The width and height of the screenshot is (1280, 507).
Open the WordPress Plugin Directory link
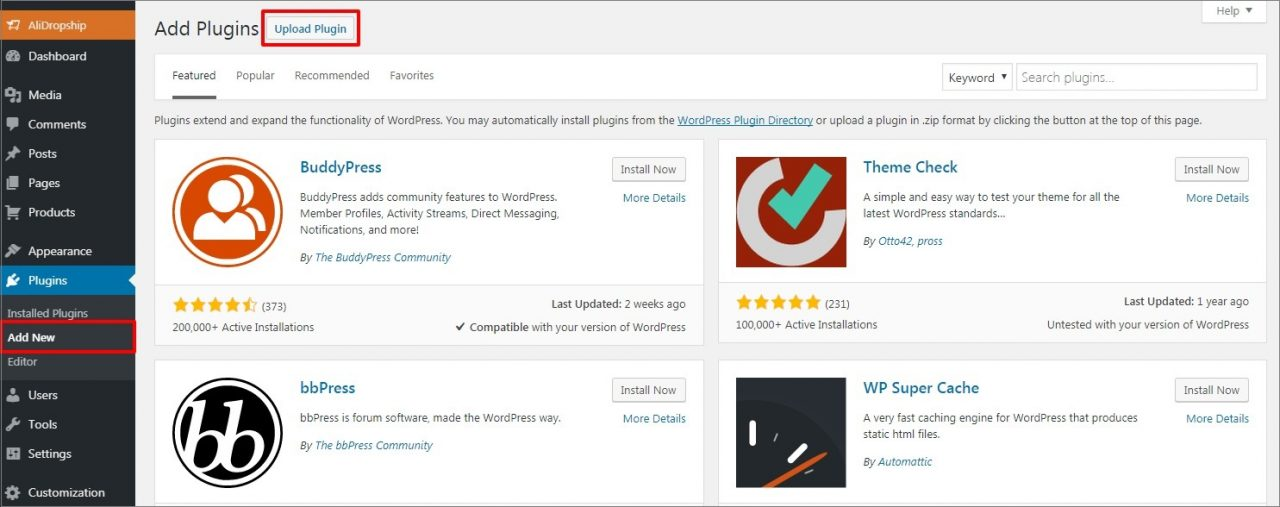point(745,120)
